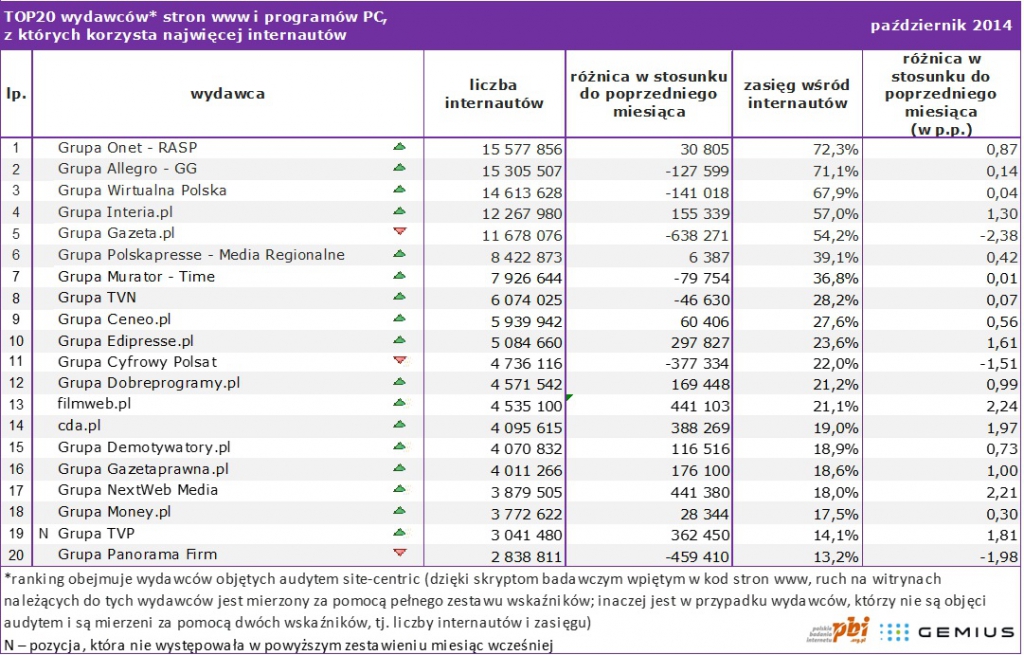Click the small green marker near the filmweb.pl difference cell
This screenshot has width=1024, height=655.
pos(569,398)
